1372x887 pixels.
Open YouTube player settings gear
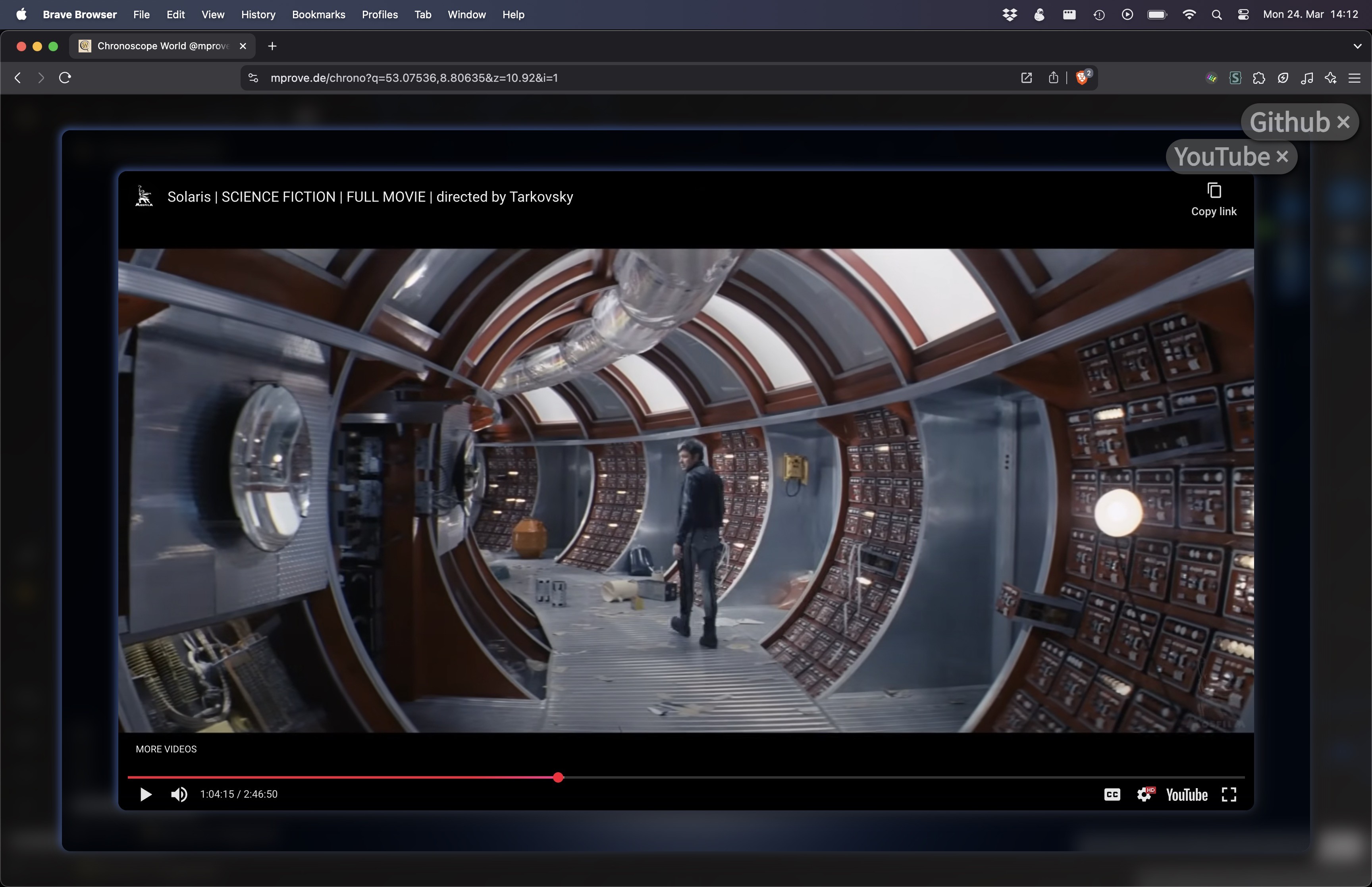(x=1145, y=795)
